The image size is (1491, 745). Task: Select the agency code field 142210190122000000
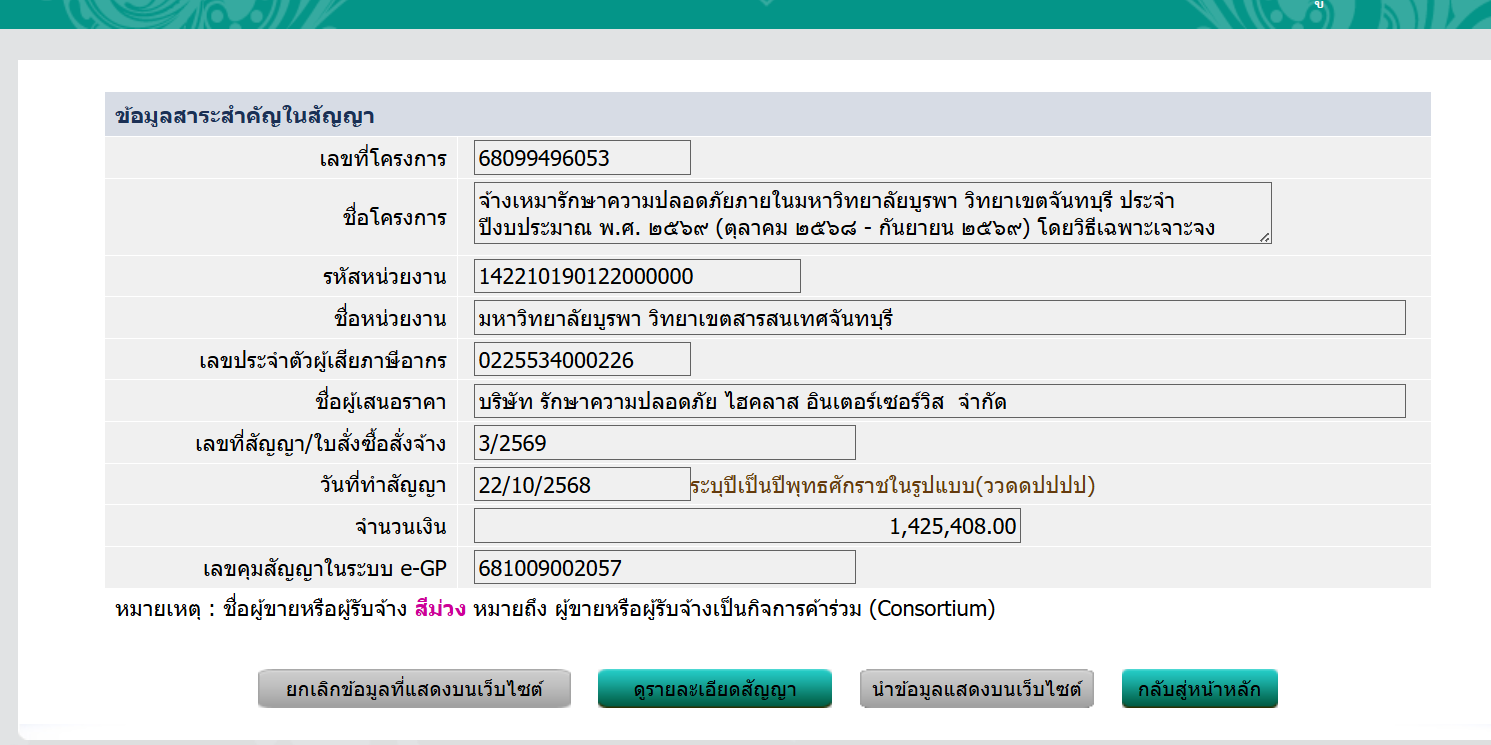pos(637,276)
